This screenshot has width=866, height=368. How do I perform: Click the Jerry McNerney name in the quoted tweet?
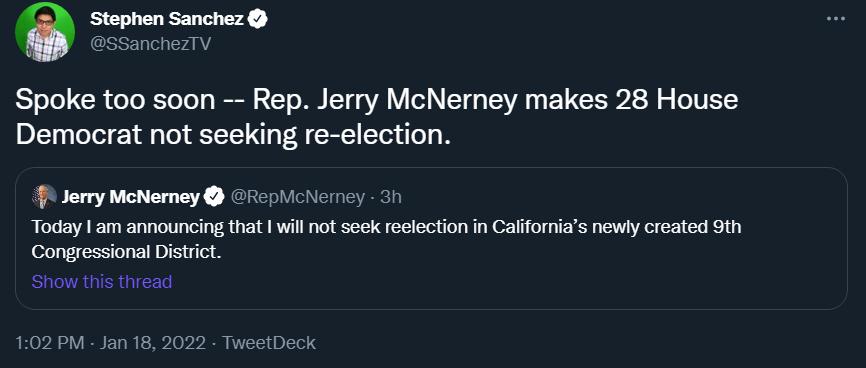pyautogui.click(x=130, y=197)
